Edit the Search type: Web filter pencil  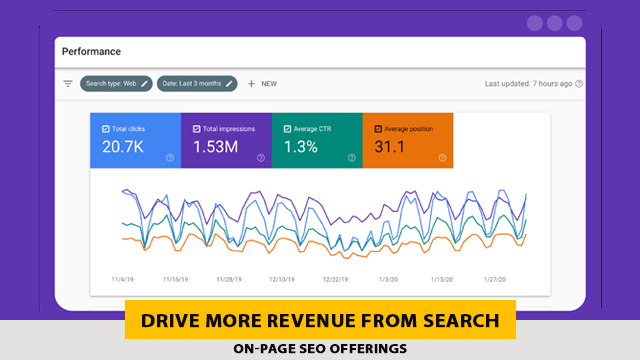coord(144,84)
